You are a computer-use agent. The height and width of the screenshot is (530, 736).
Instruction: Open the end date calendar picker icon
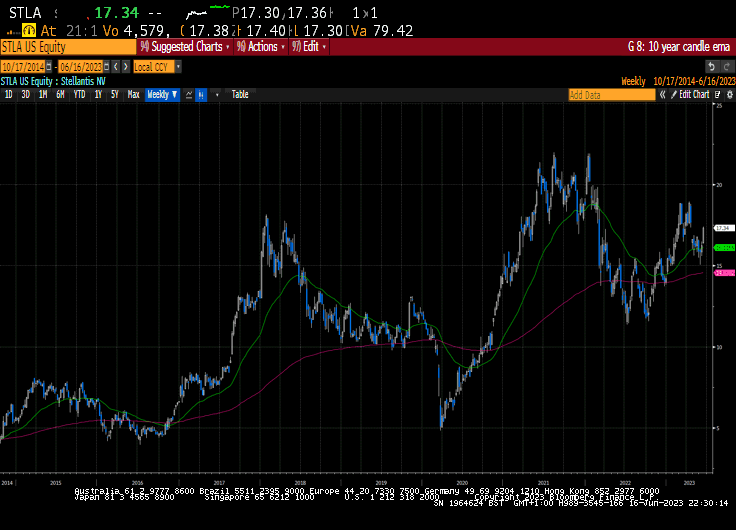[x=107, y=67]
